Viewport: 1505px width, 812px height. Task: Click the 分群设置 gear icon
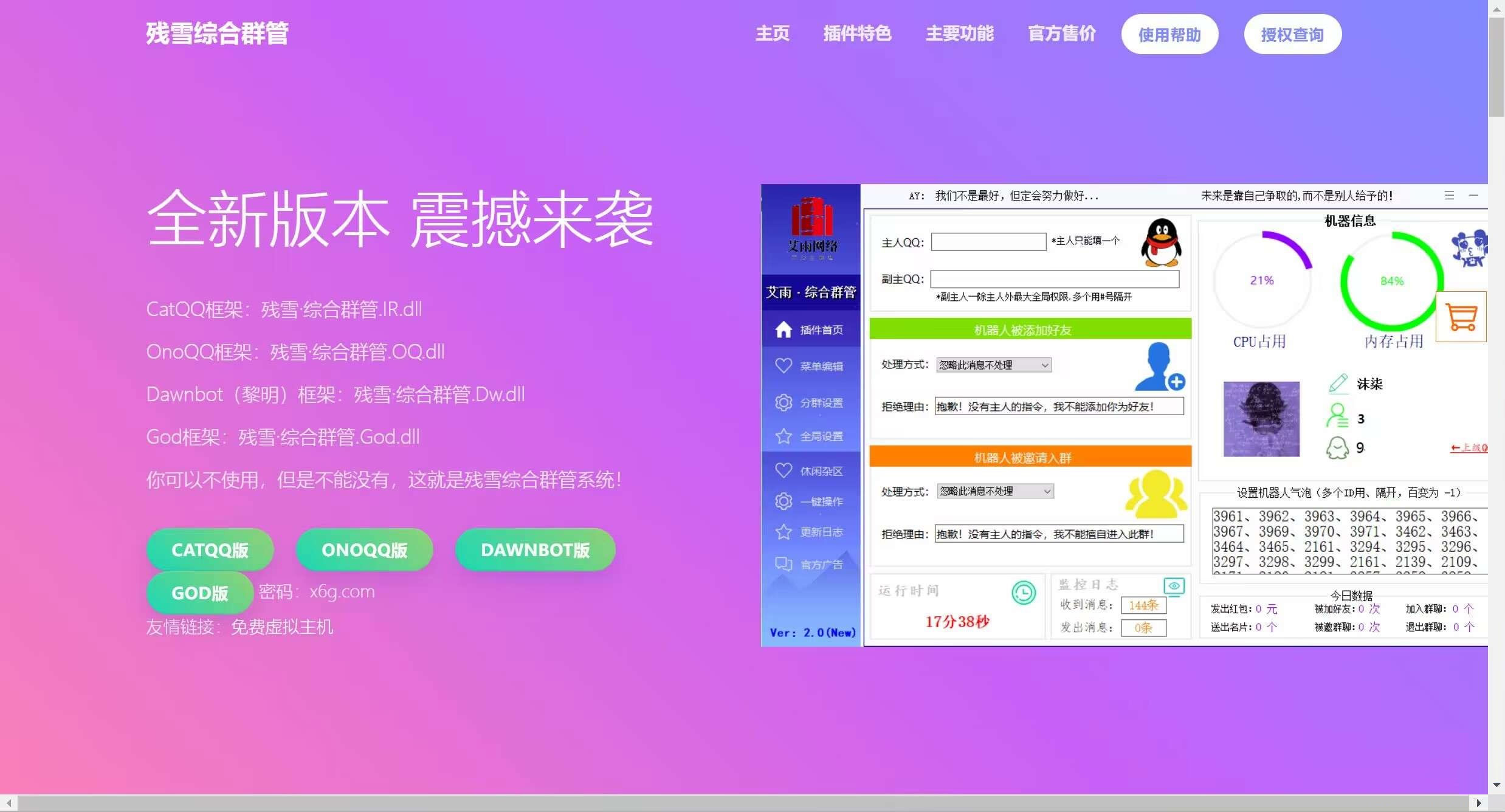[783, 401]
